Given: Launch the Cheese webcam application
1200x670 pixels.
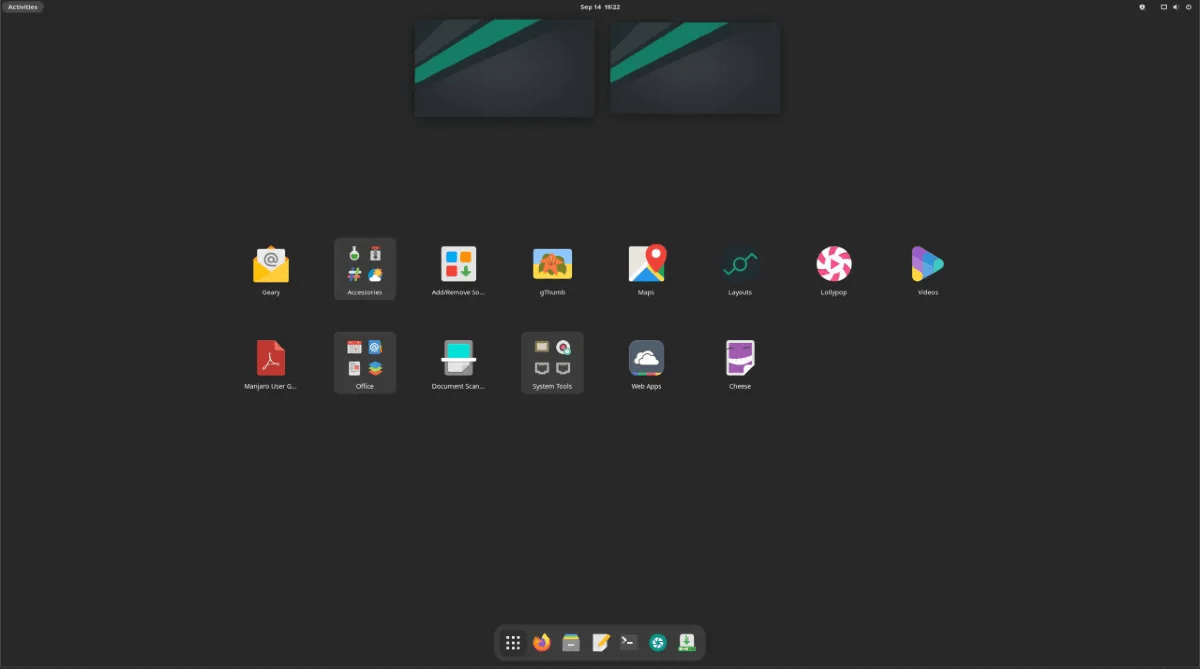Looking at the screenshot, I should point(739,358).
